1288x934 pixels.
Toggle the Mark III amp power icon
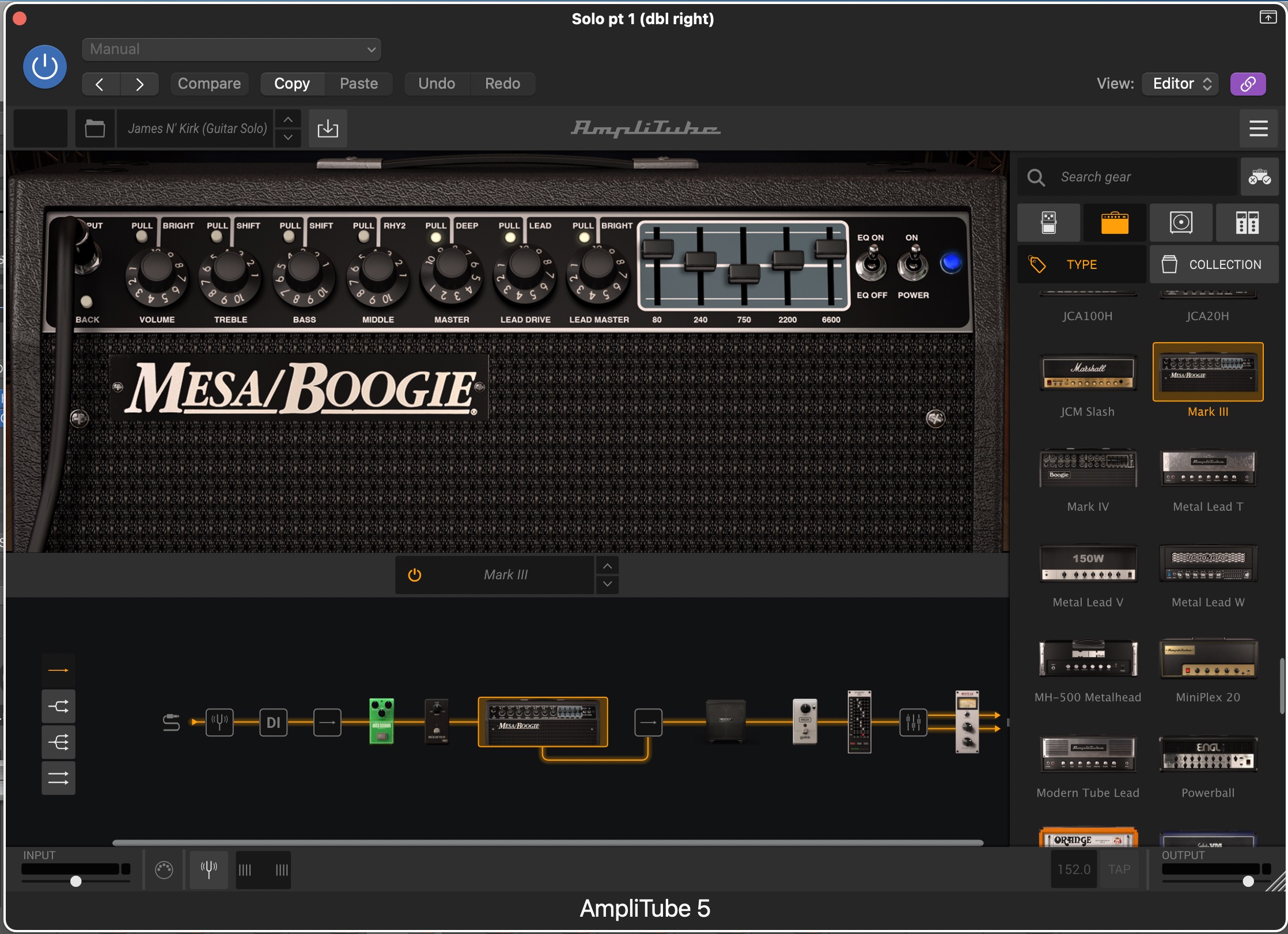click(x=415, y=575)
